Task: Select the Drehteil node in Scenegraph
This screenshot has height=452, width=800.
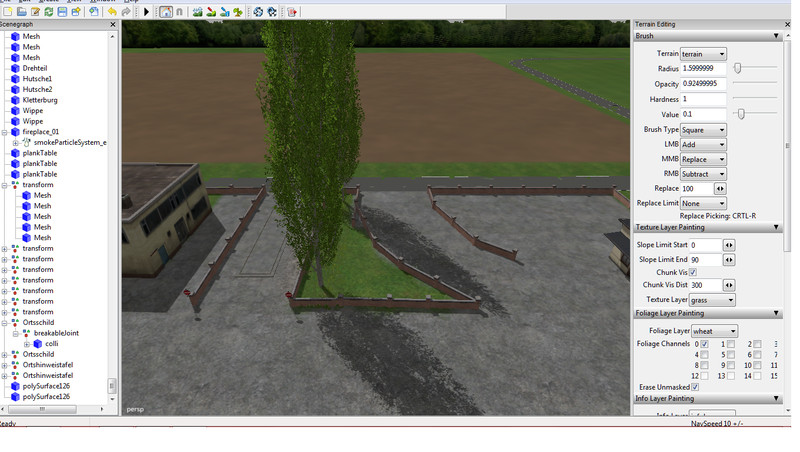Action: pyautogui.click(x=35, y=68)
